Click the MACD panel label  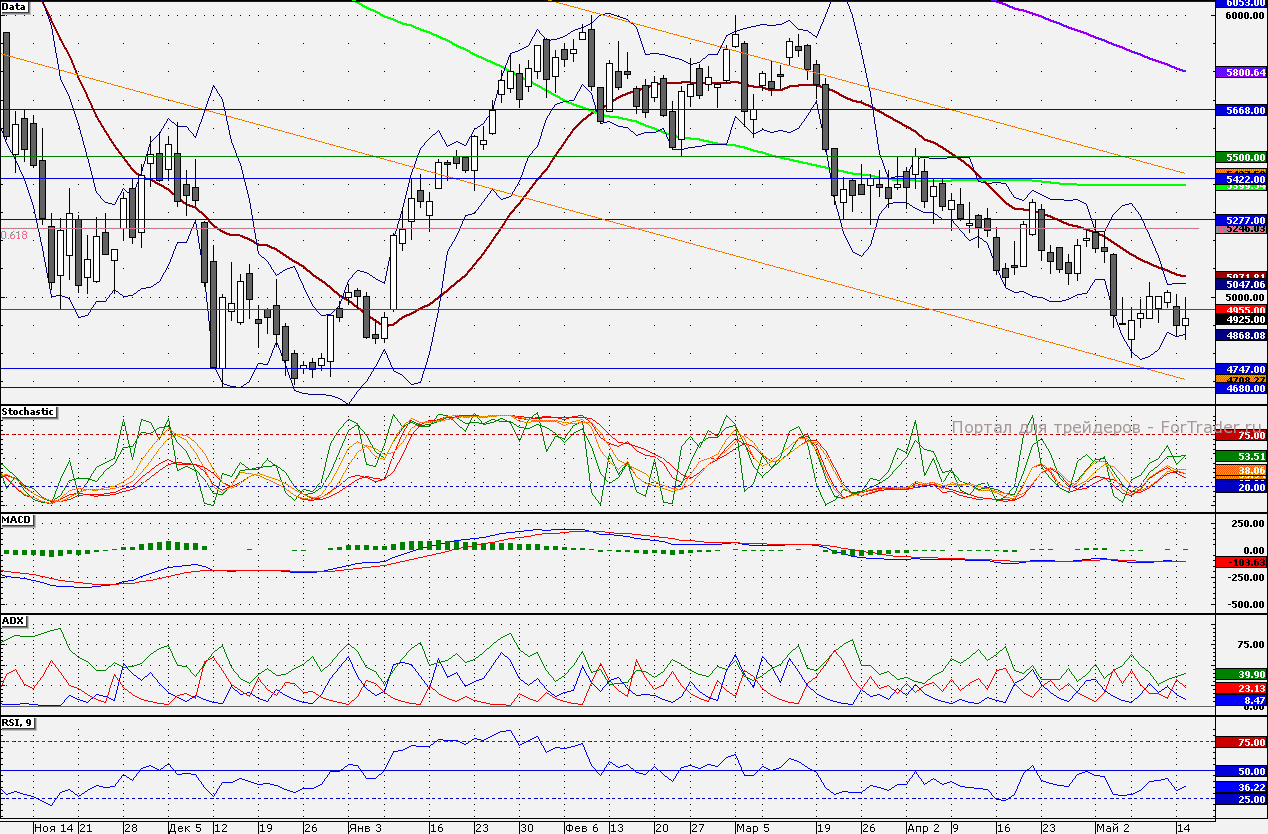(x=16, y=520)
